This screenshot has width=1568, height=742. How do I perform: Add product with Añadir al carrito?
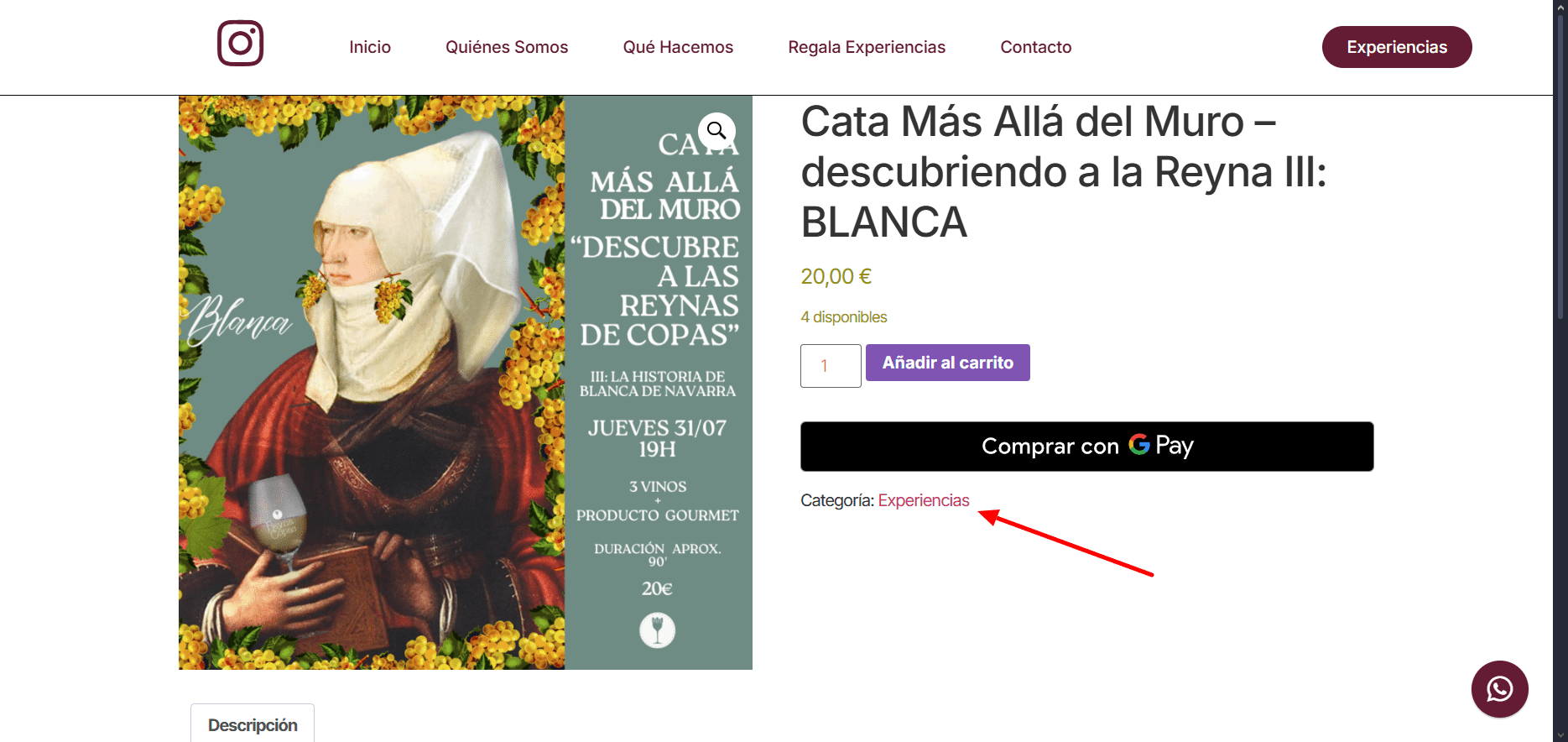(948, 363)
